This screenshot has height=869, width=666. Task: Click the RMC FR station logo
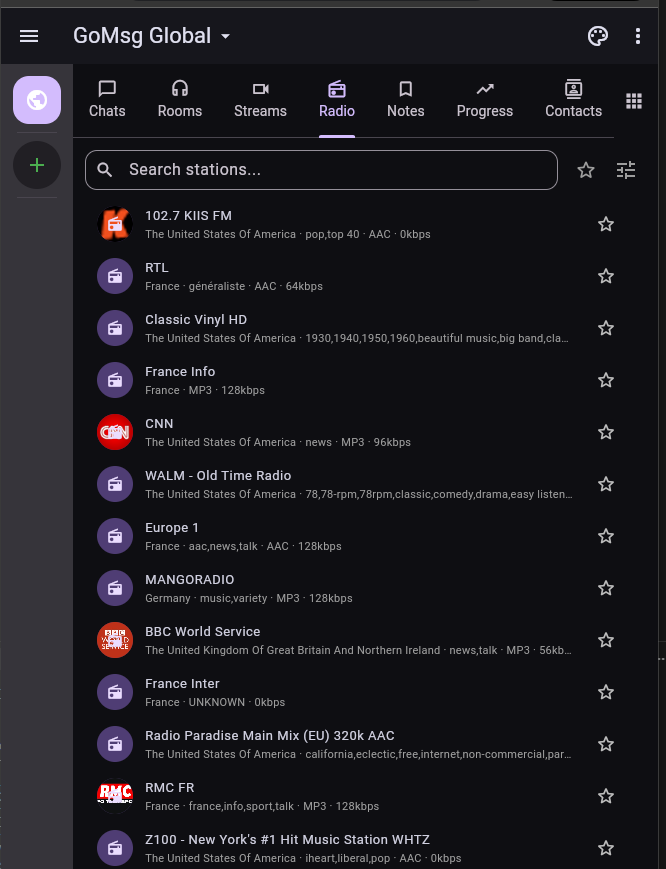pos(115,796)
